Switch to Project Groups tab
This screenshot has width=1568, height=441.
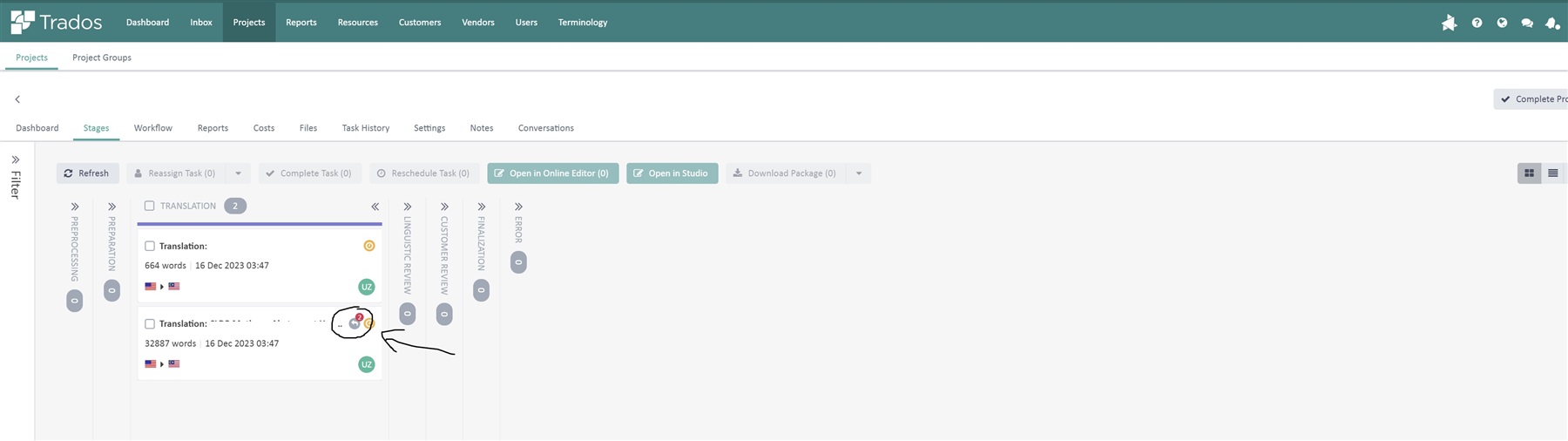click(x=102, y=58)
